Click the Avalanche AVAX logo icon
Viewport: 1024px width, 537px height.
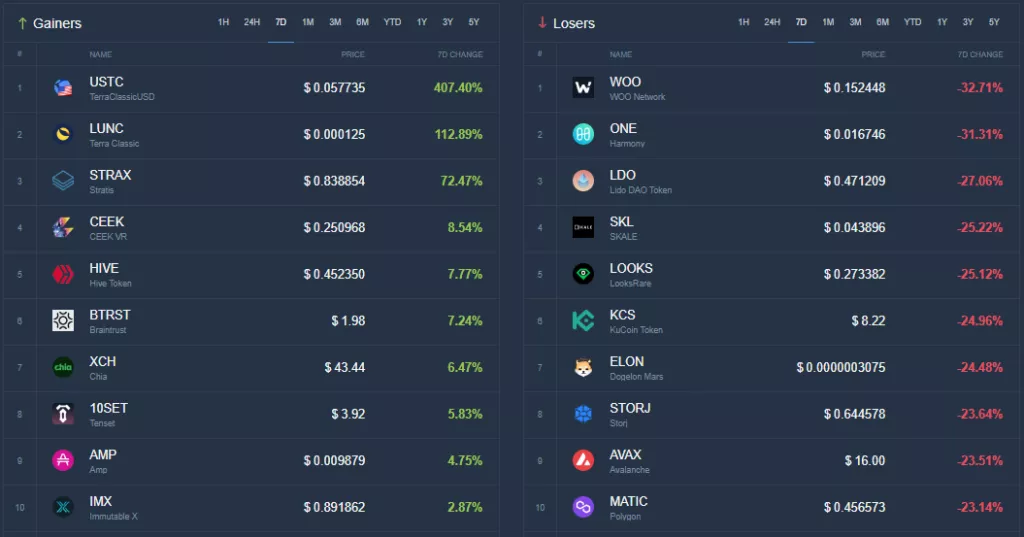click(x=583, y=460)
